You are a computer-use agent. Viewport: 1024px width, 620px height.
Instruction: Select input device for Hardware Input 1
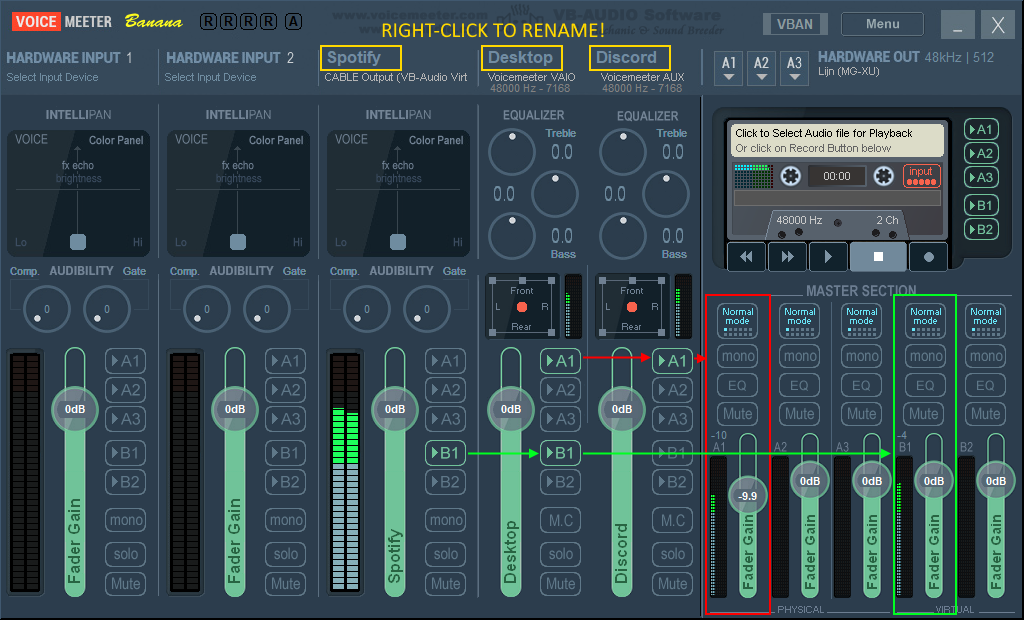click(52, 77)
